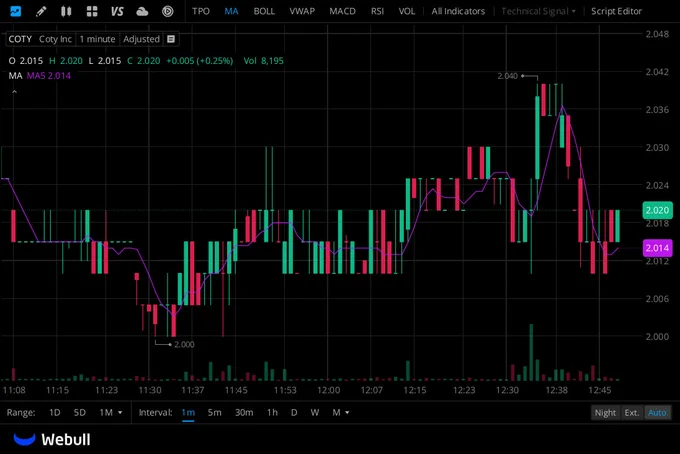Click the purple 2.014 MA value tag
This screenshot has height=454, width=680.
pos(657,248)
